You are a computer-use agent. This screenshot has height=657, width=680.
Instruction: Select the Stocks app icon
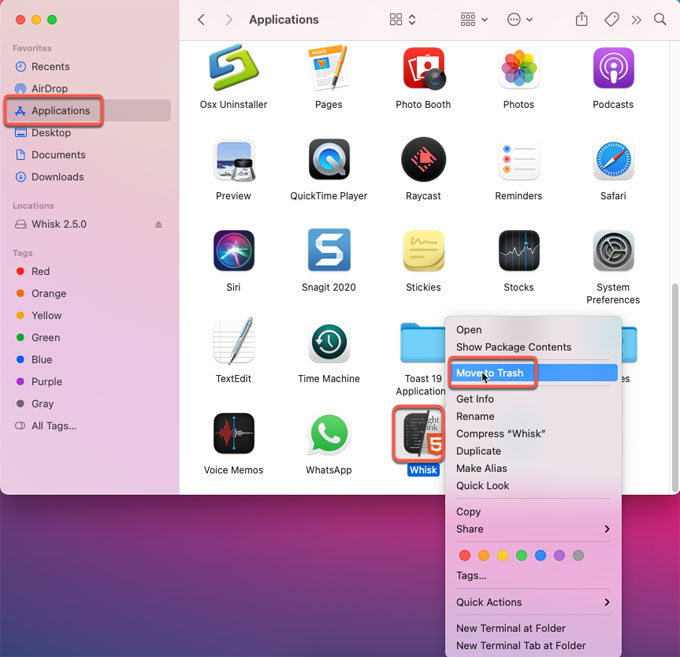(x=519, y=251)
